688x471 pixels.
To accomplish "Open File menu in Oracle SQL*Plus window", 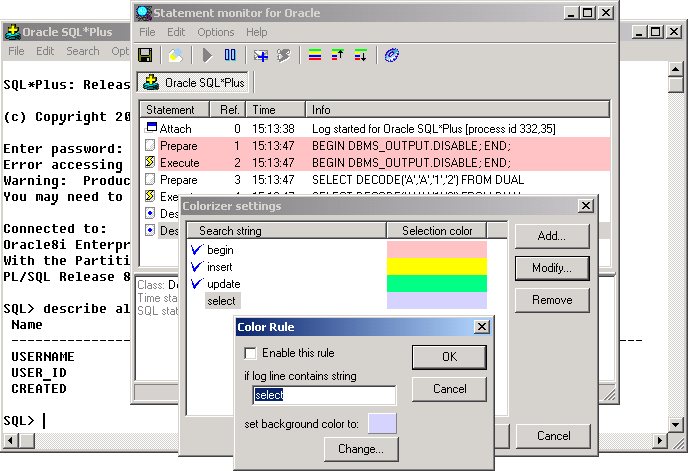I will pos(17,51).
